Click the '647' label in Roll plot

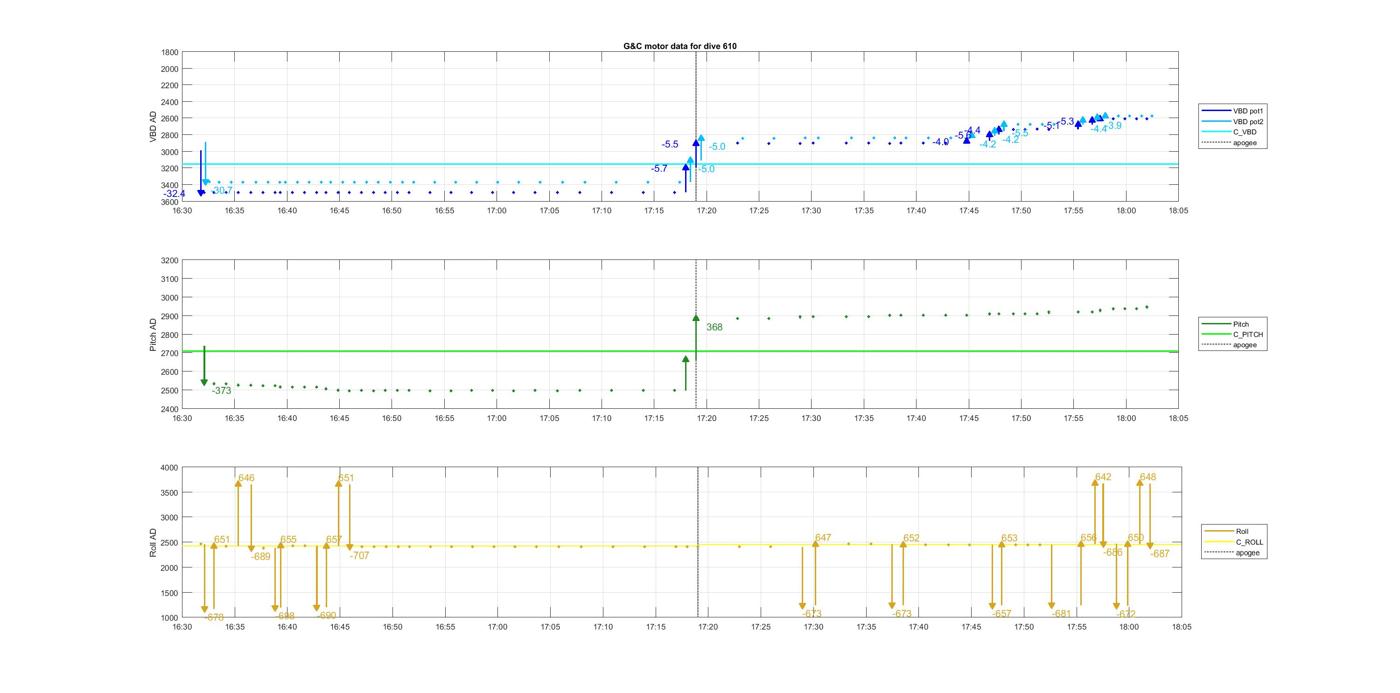[x=823, y=538]
